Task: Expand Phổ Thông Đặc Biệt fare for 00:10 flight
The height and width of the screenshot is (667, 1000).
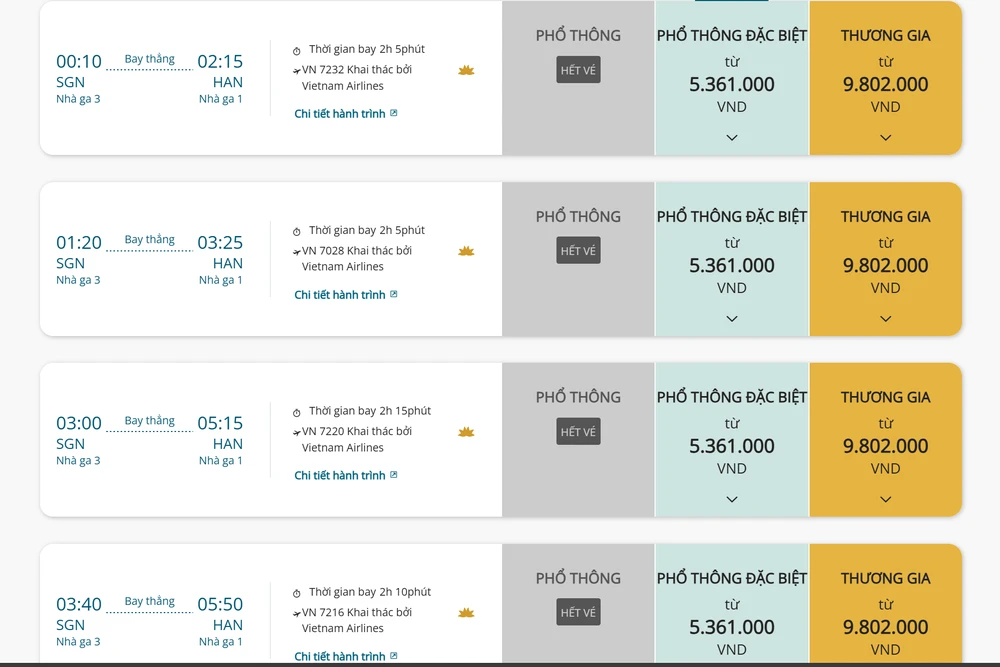Action: (732, 138)
